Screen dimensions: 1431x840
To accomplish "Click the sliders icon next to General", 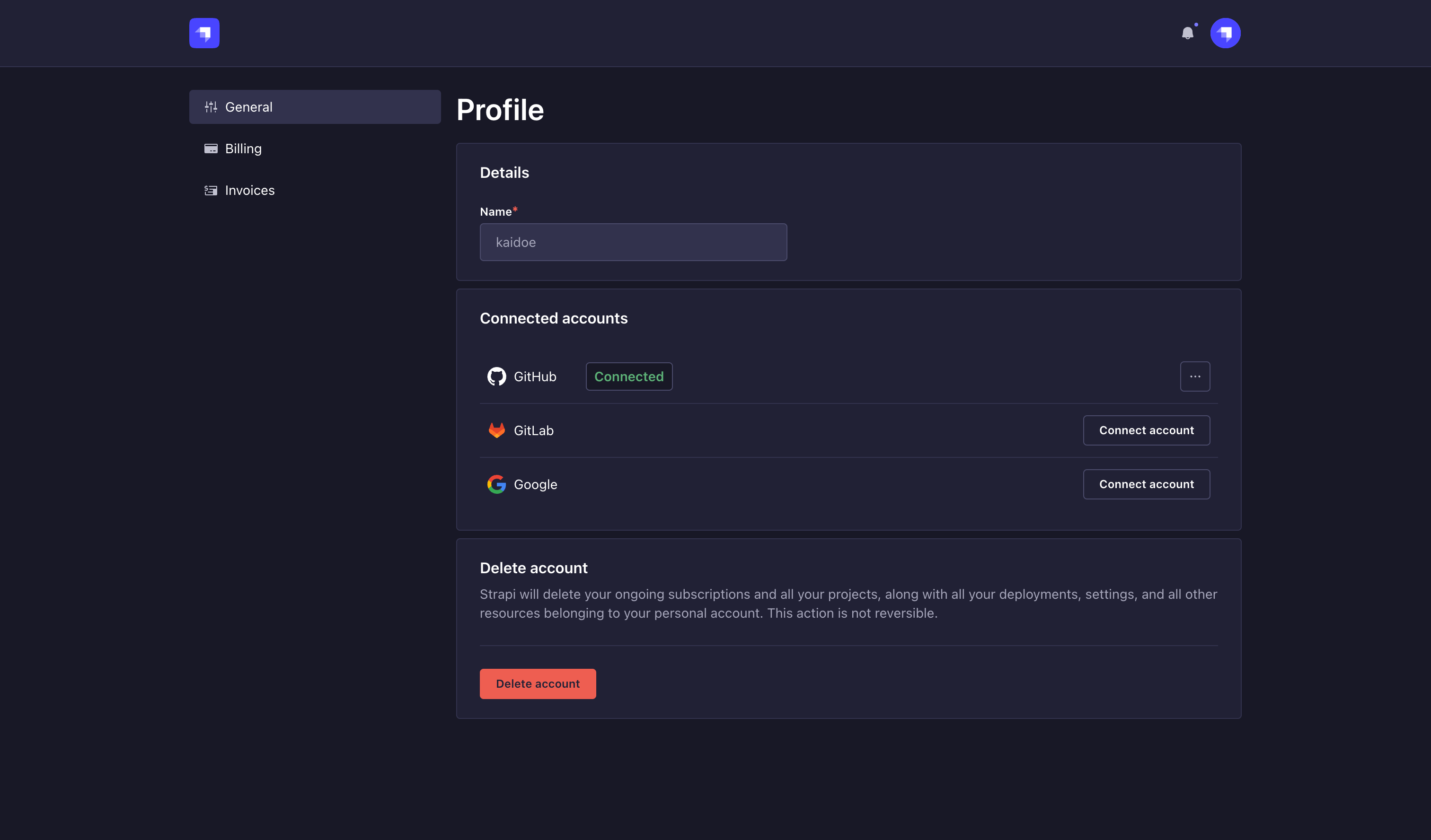I will 211,107.
